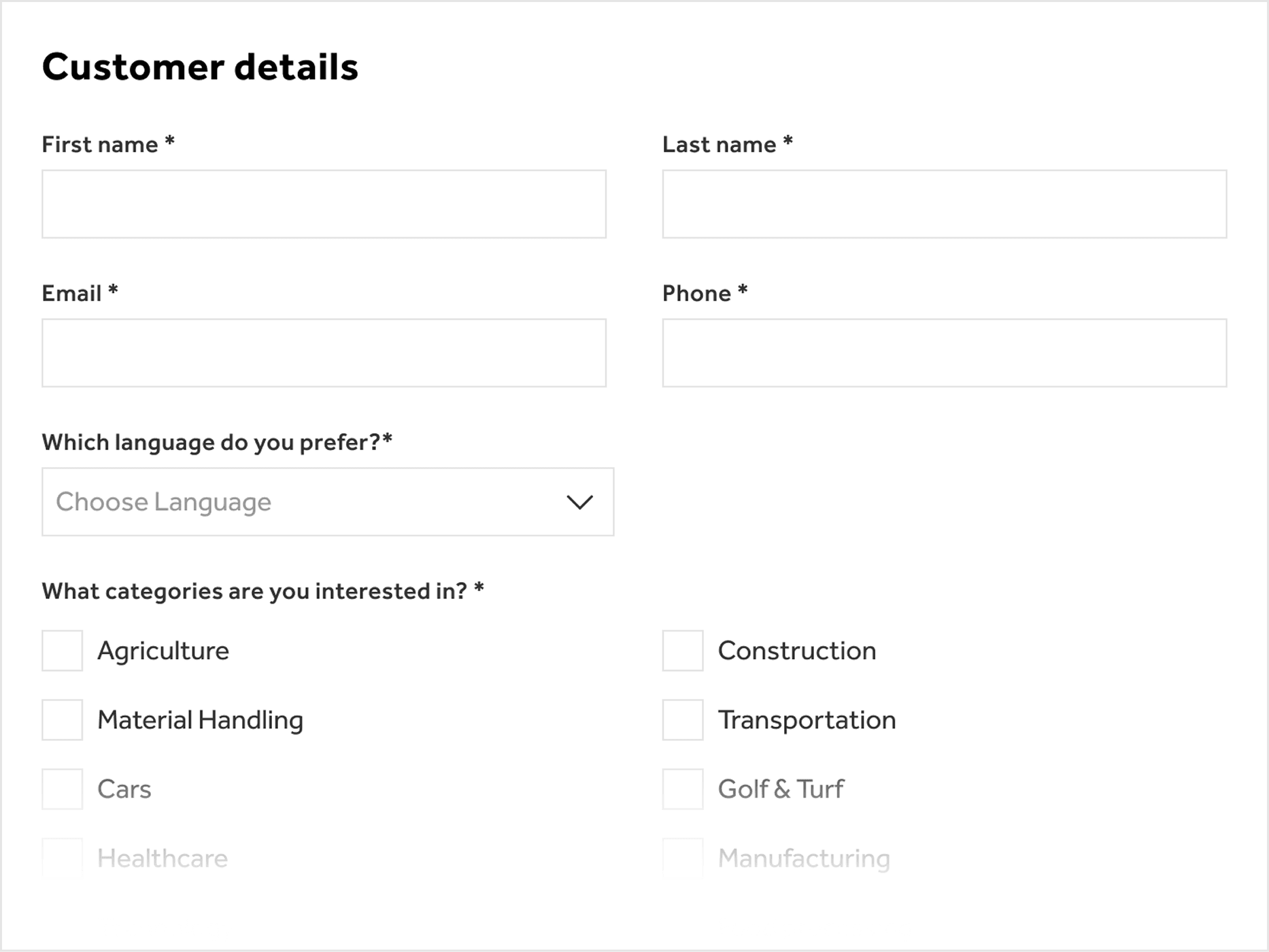The width and height of the screenshot is (1269, 952).
Task: Check the Agriculture checkbox
Action: tap(63, 651)
